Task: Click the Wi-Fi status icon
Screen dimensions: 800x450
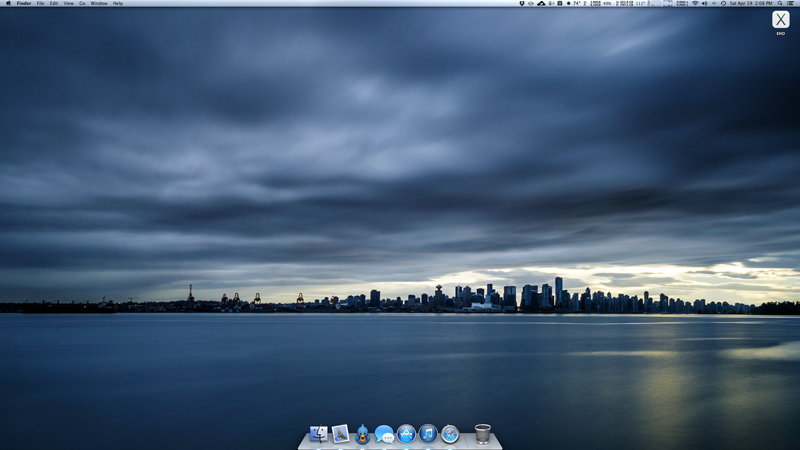Action: [x=695, y=3]
